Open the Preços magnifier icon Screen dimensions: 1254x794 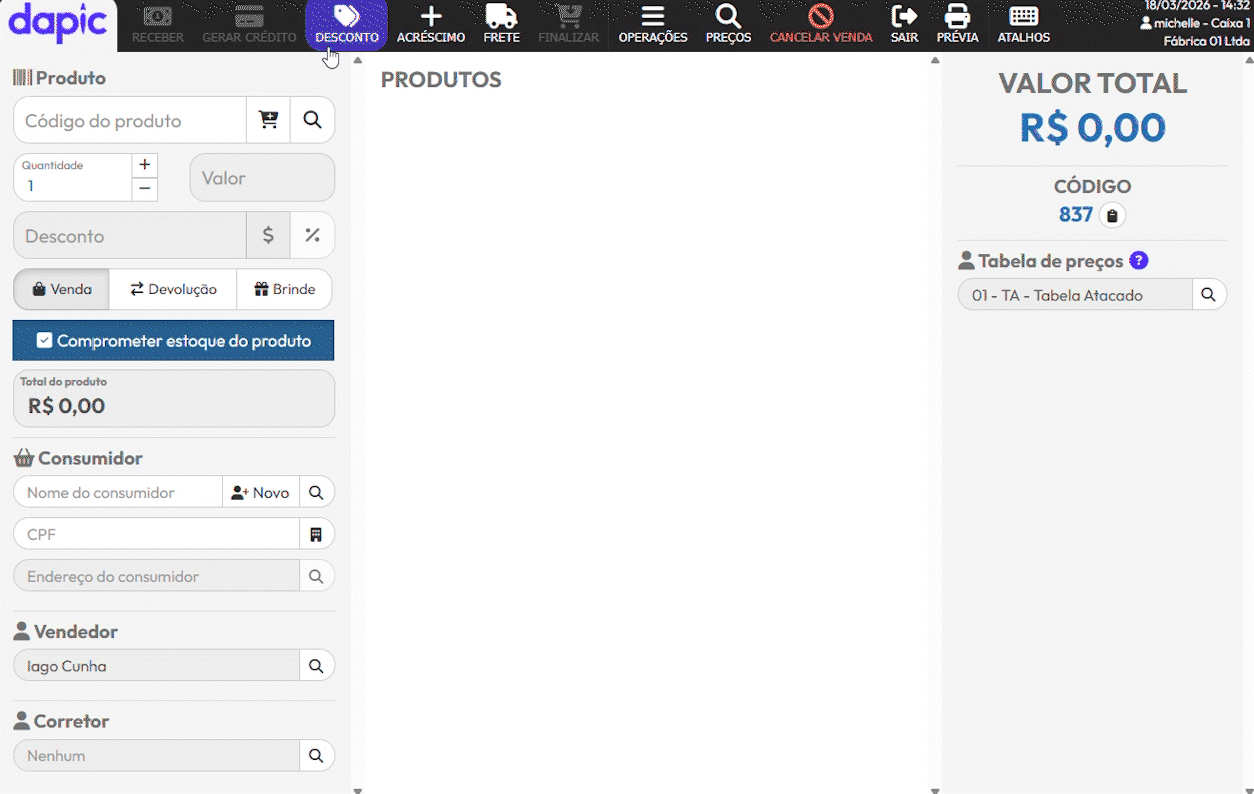[728, 17]
